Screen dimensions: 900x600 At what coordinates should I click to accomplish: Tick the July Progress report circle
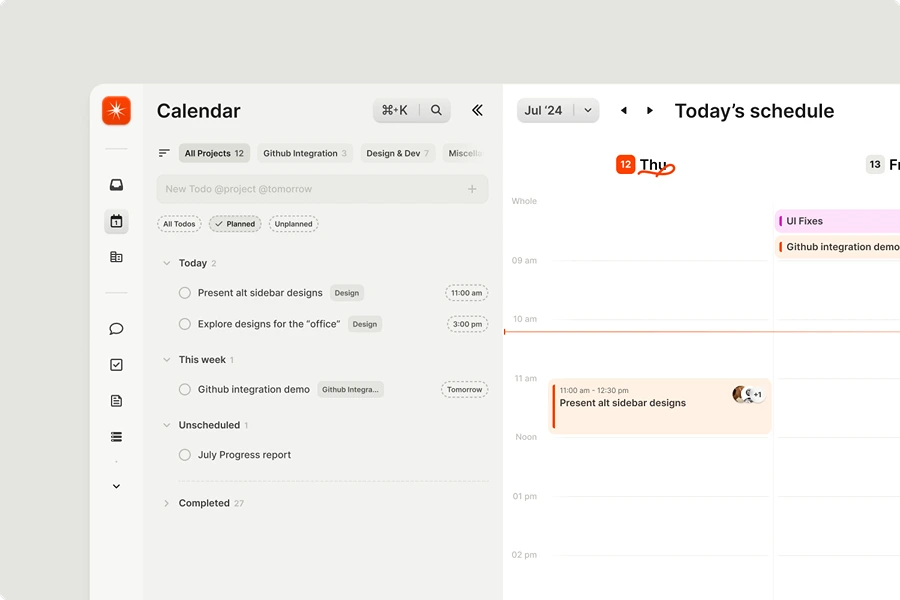pos(185,455)
